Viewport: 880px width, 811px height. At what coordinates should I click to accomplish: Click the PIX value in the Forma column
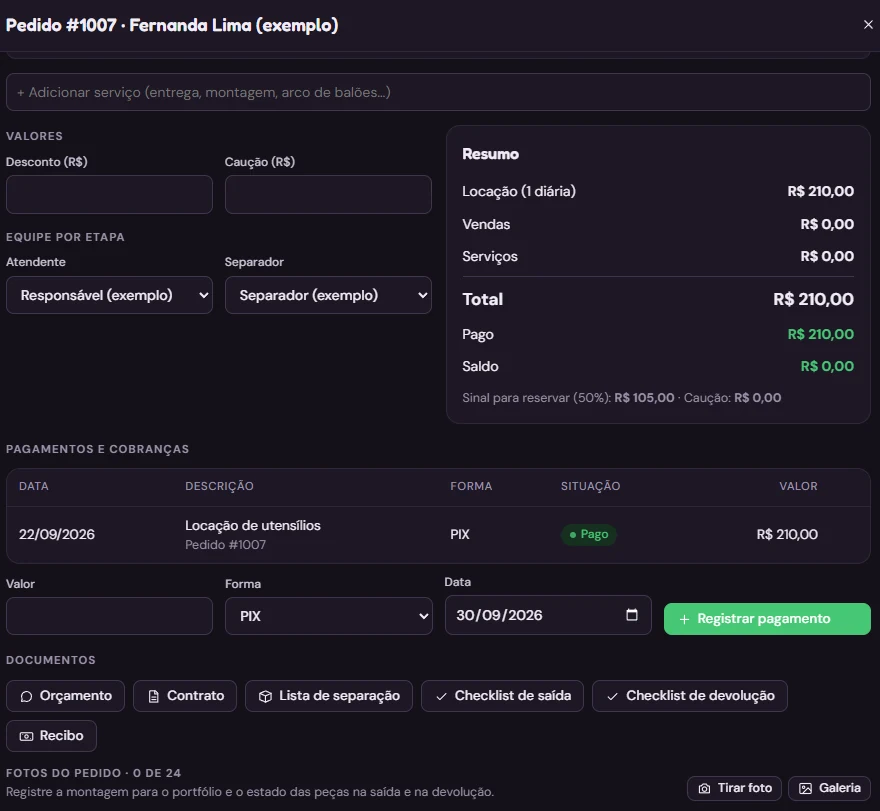click(x=460, y=534)
